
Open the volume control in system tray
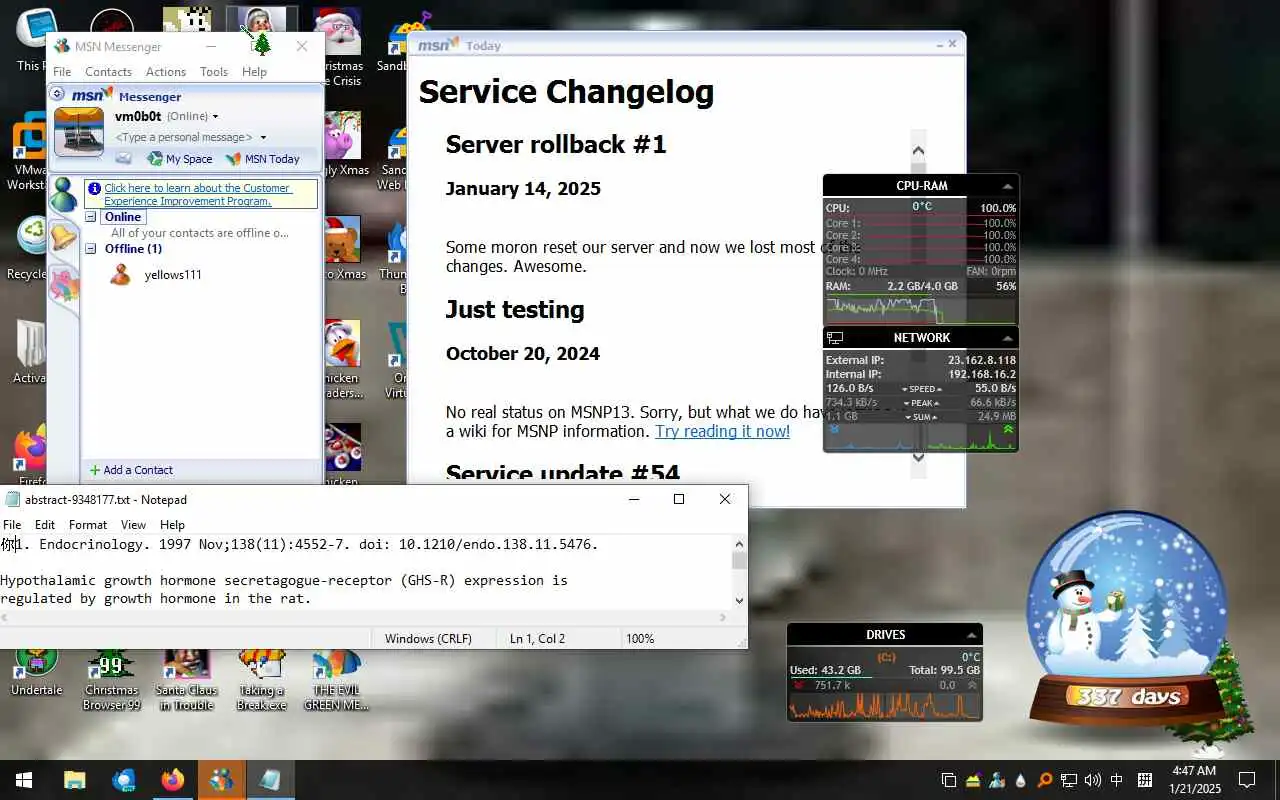coord(1093,780)
